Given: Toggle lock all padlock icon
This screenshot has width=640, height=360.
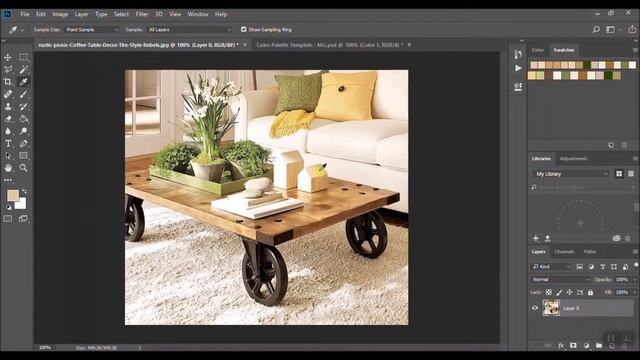Looking at the screenshot, I should (590, 292).
